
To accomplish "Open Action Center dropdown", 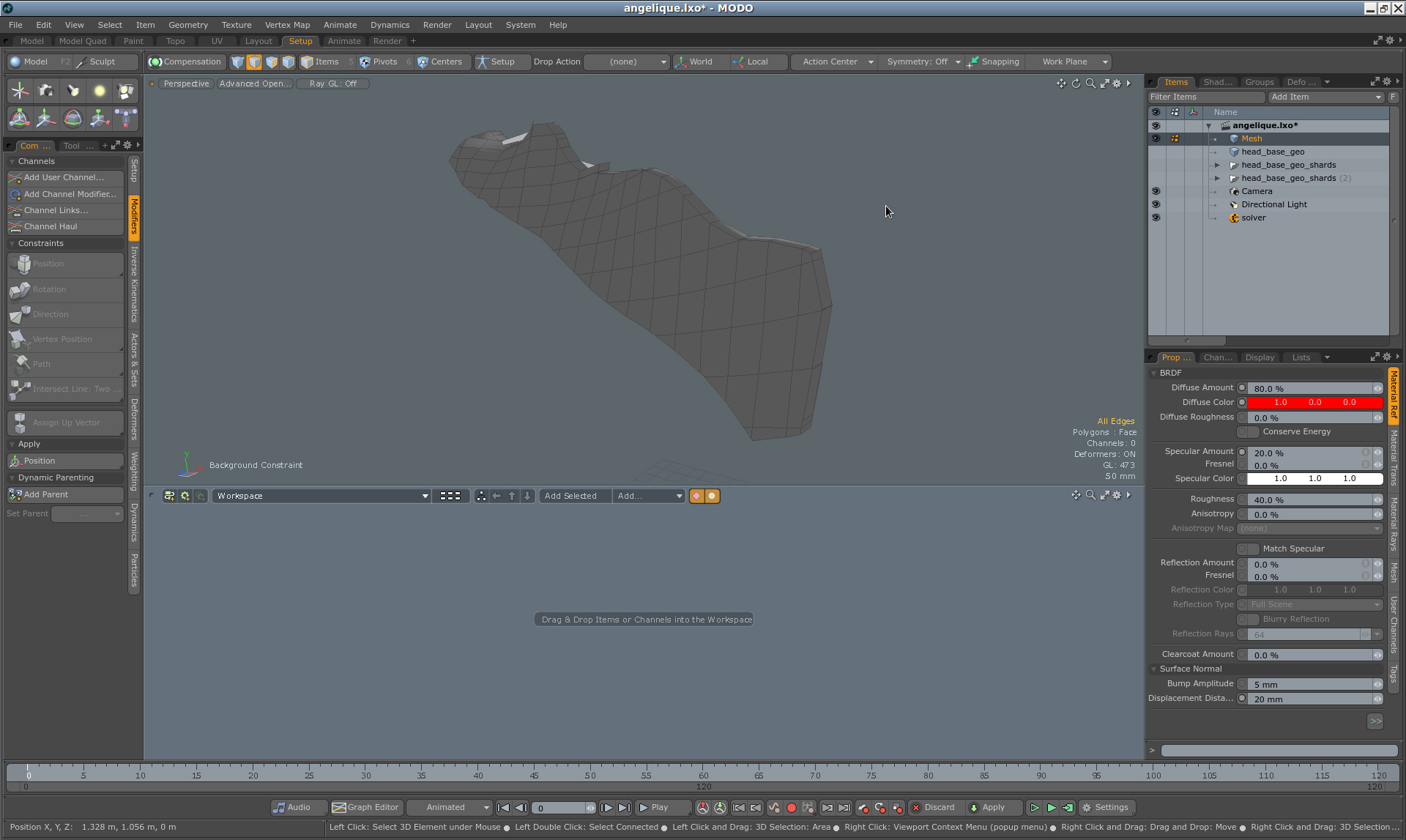I will tap(836, 62).
